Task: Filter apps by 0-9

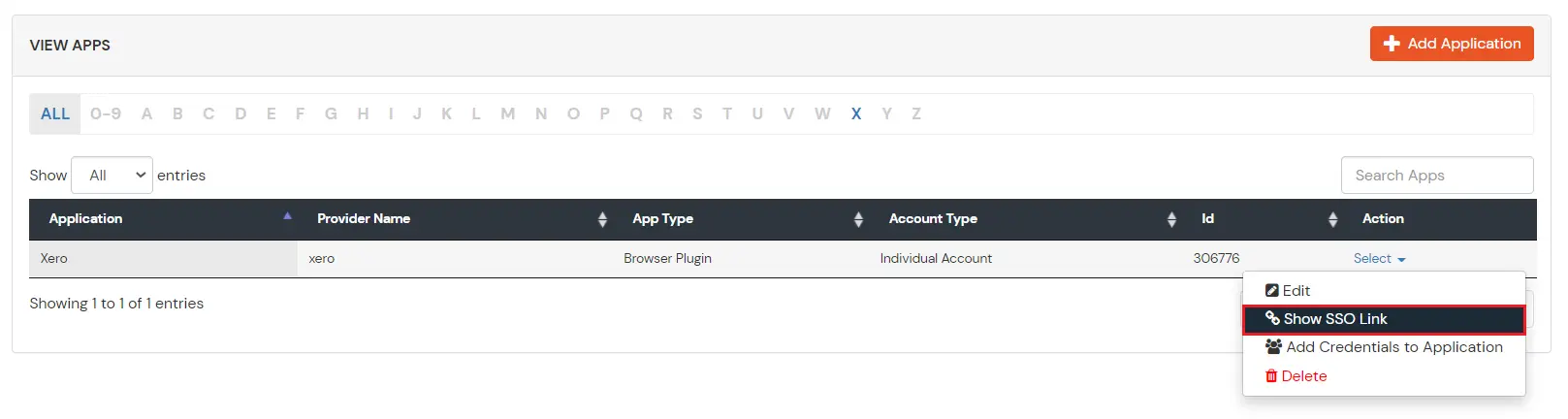Action: tap(106, 113)
